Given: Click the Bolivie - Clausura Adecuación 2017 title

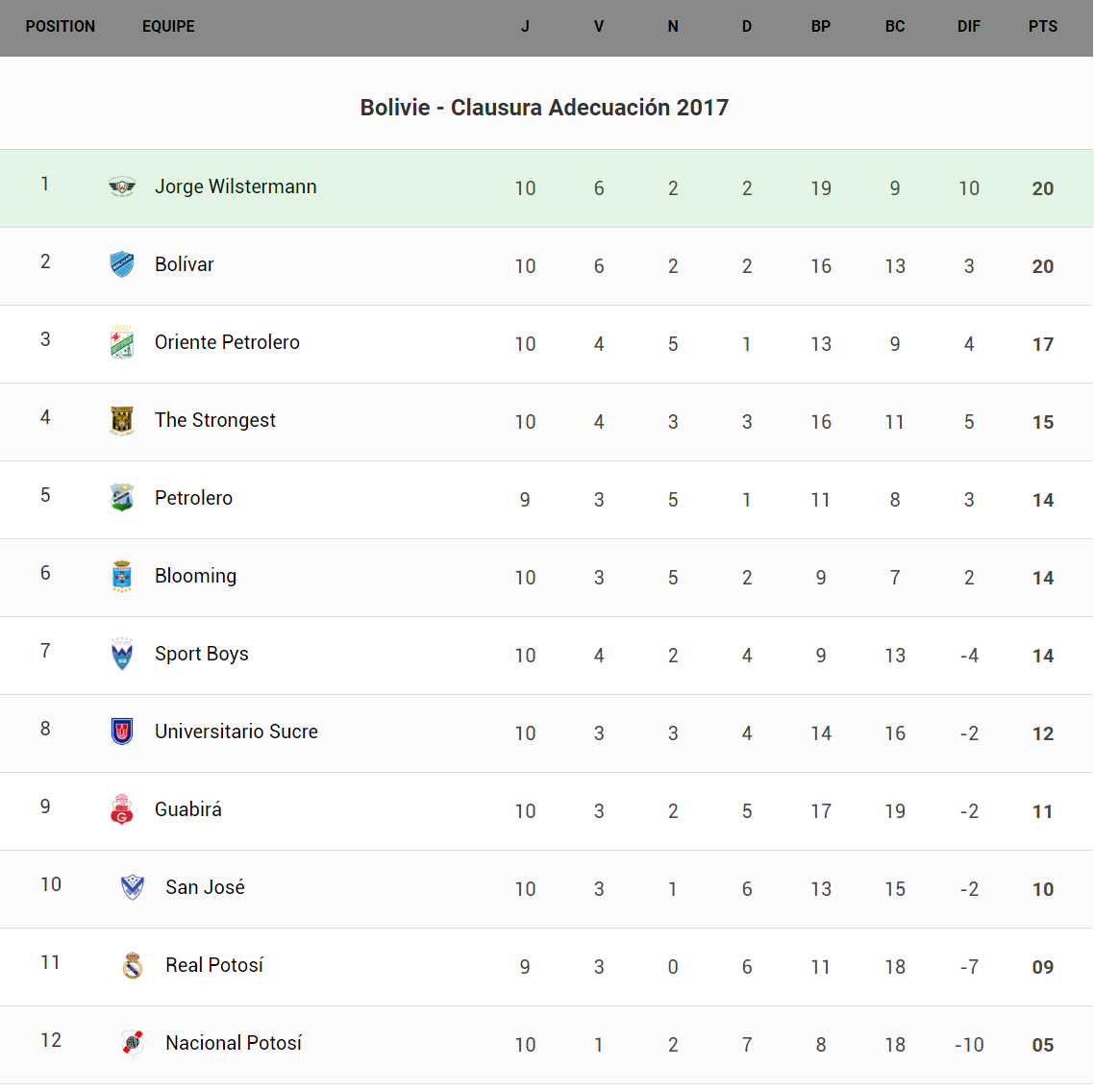Looking at the screenshot, I should 544,108.
